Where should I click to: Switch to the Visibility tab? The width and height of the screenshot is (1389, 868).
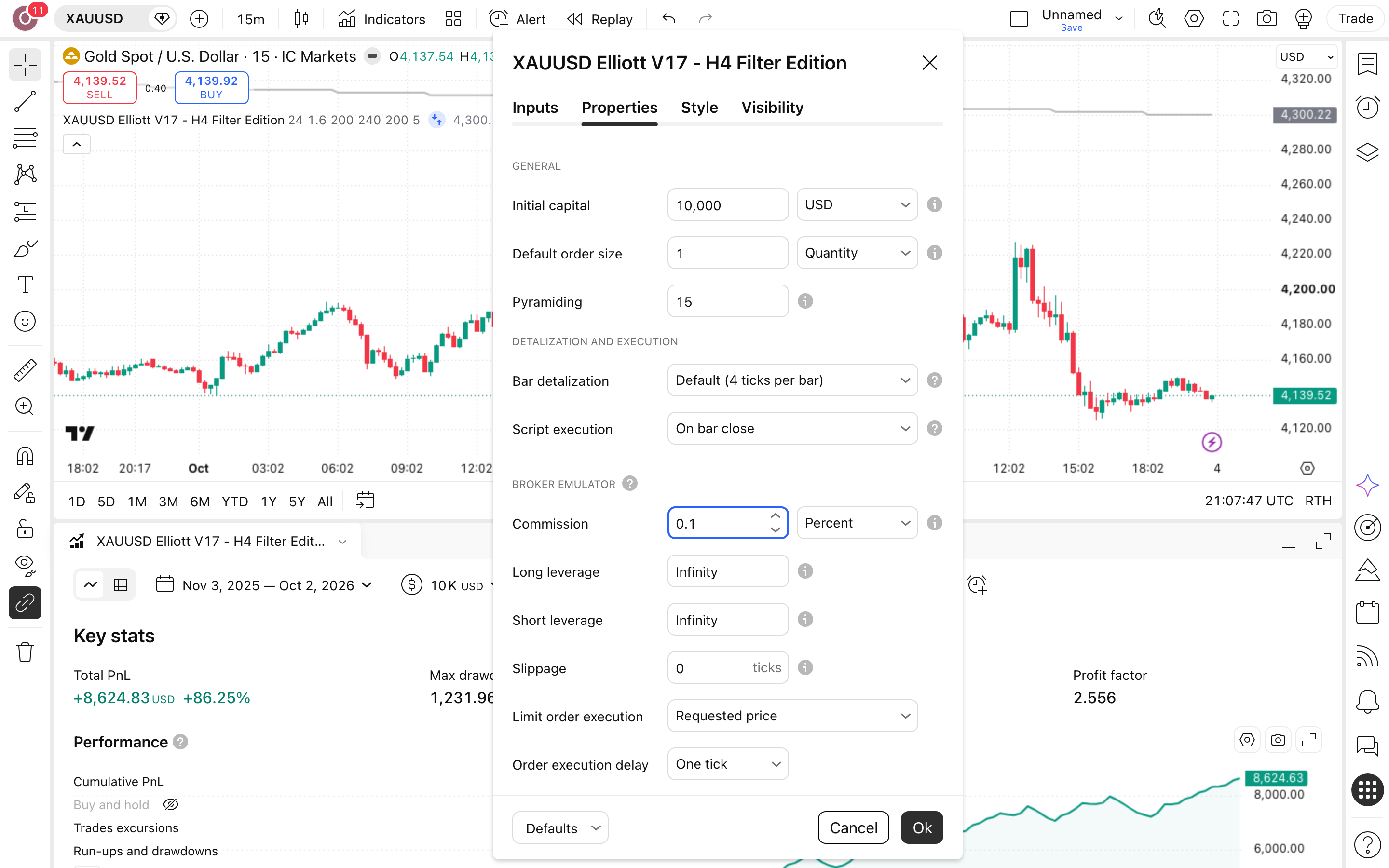(772, 108)
